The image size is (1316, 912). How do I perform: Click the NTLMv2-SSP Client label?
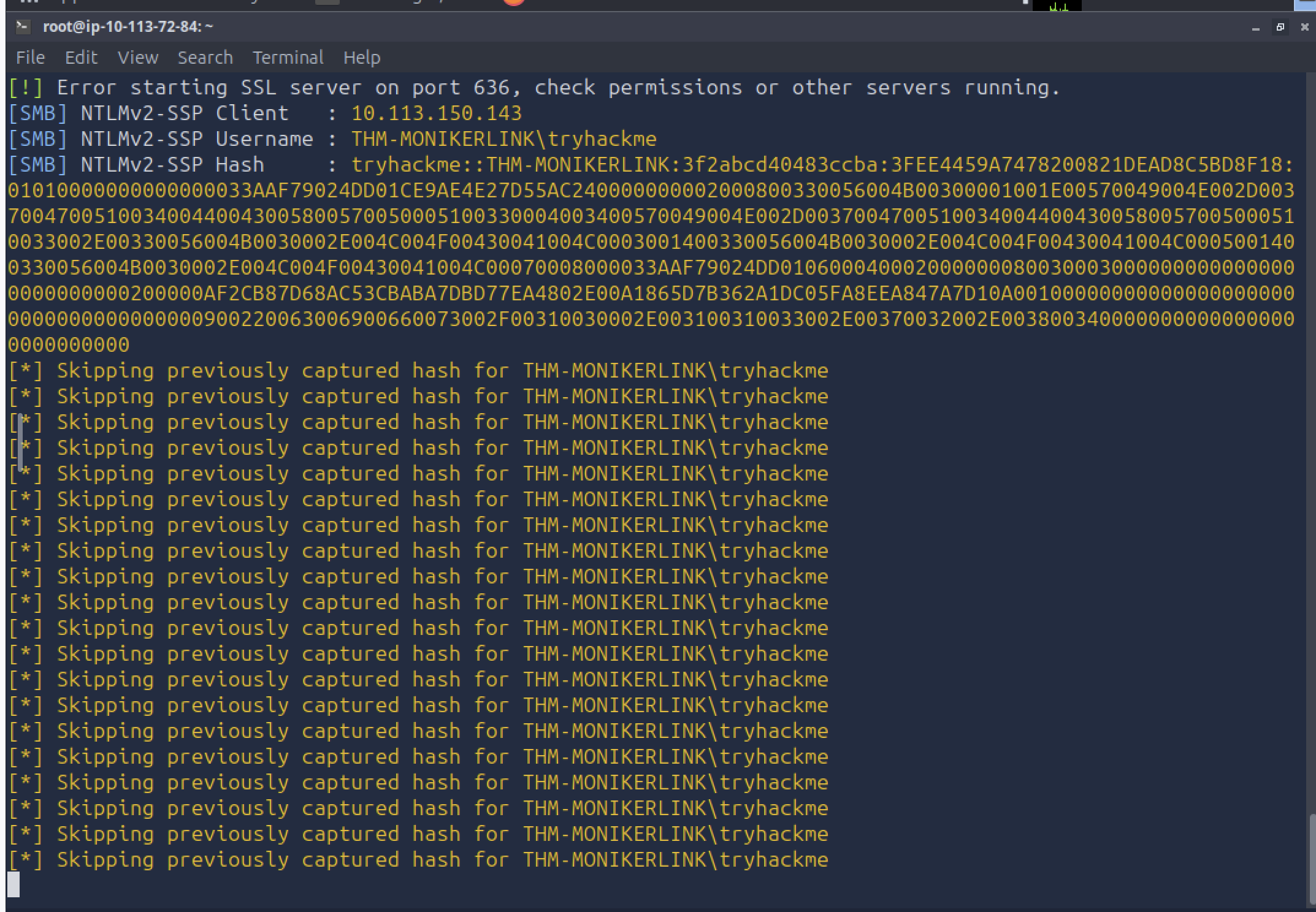click(x=185, y=113)
